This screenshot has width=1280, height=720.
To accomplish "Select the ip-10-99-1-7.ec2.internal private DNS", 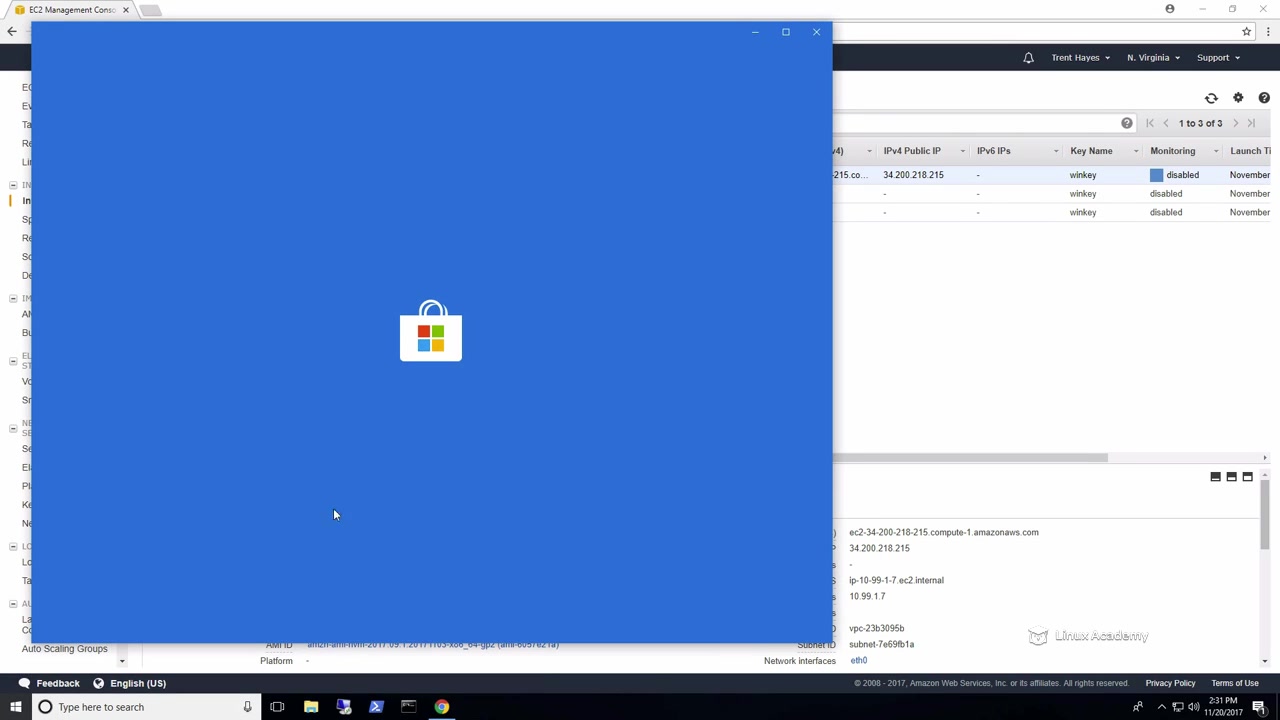I will click(x=896, y=580).
